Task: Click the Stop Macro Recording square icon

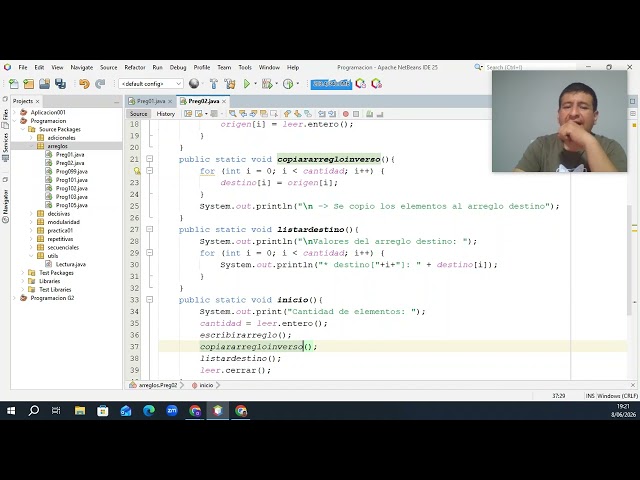Action: 356,114
